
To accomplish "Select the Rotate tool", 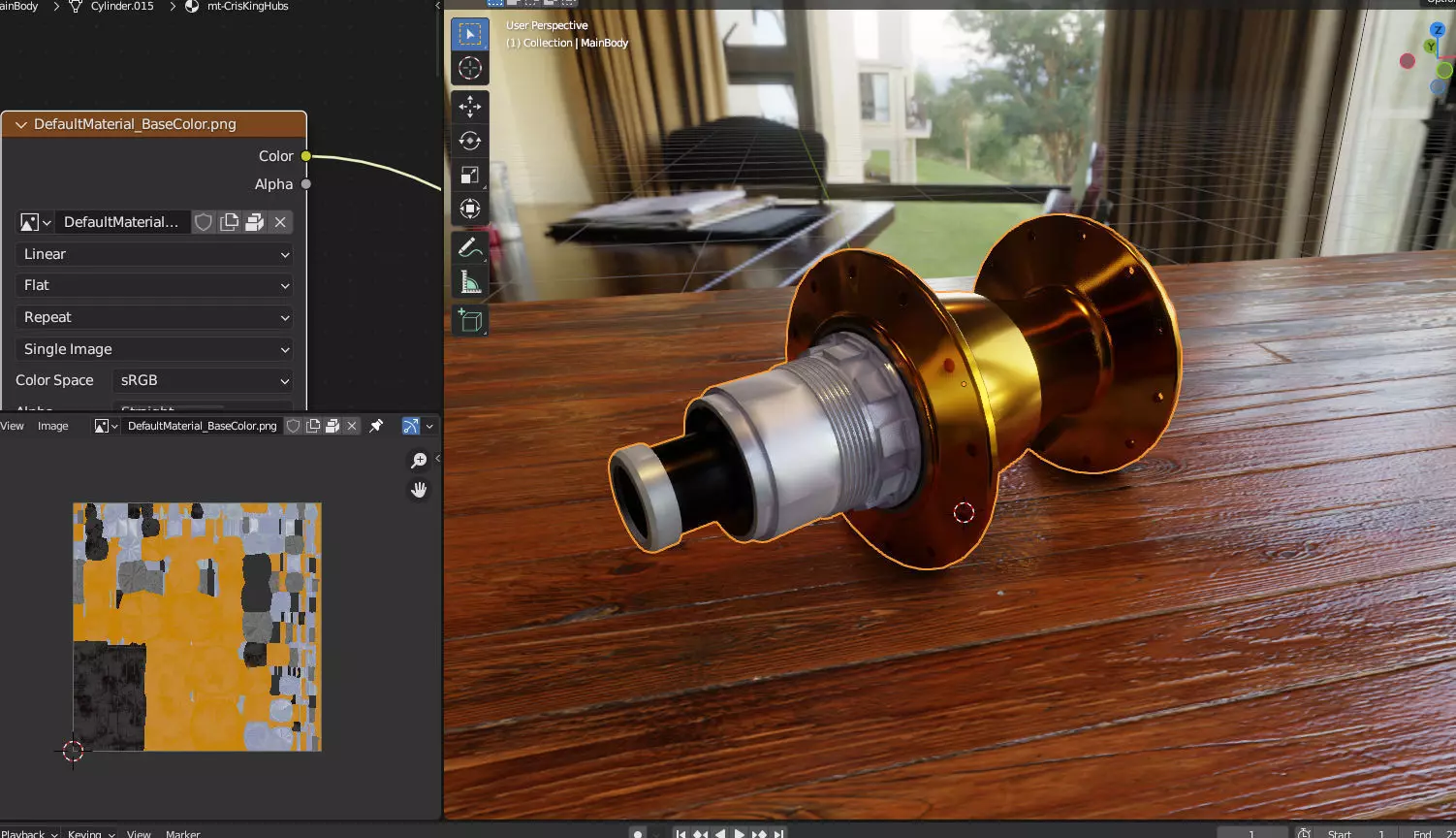I will pos(470,141).
